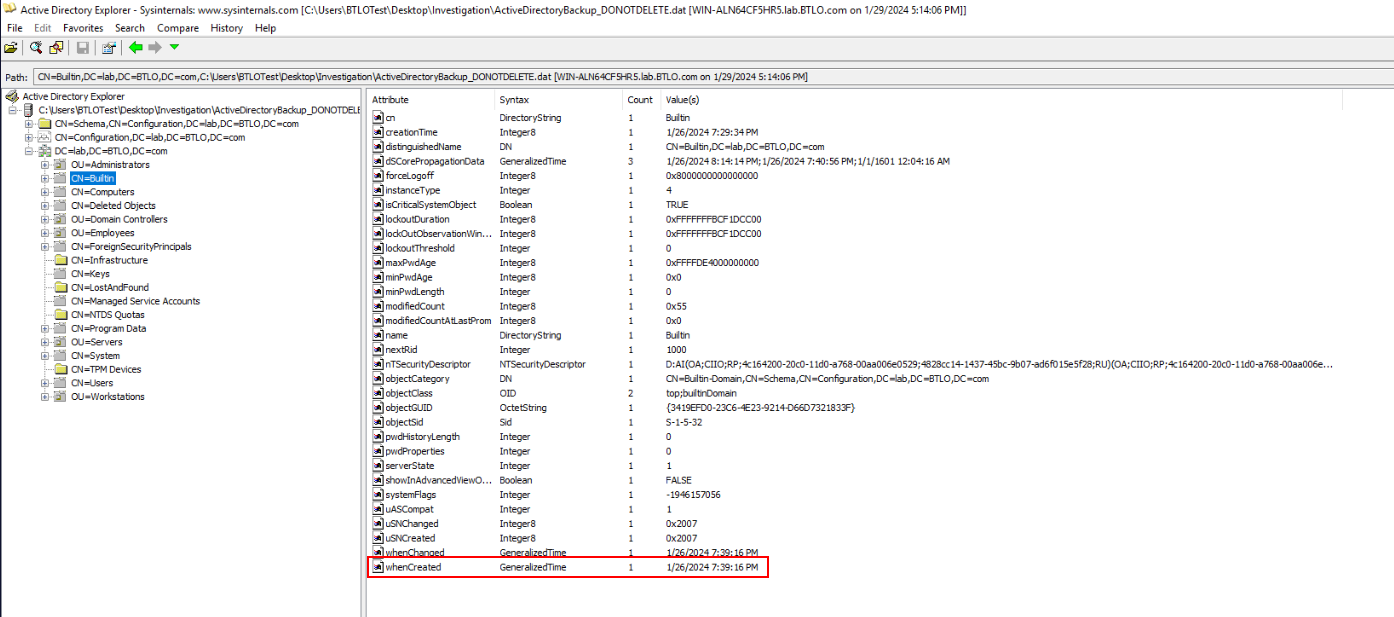Sort by the Syntax column header
This screenshot has height=617, width=1394.
pyautogui.click(x=559, y=100)
